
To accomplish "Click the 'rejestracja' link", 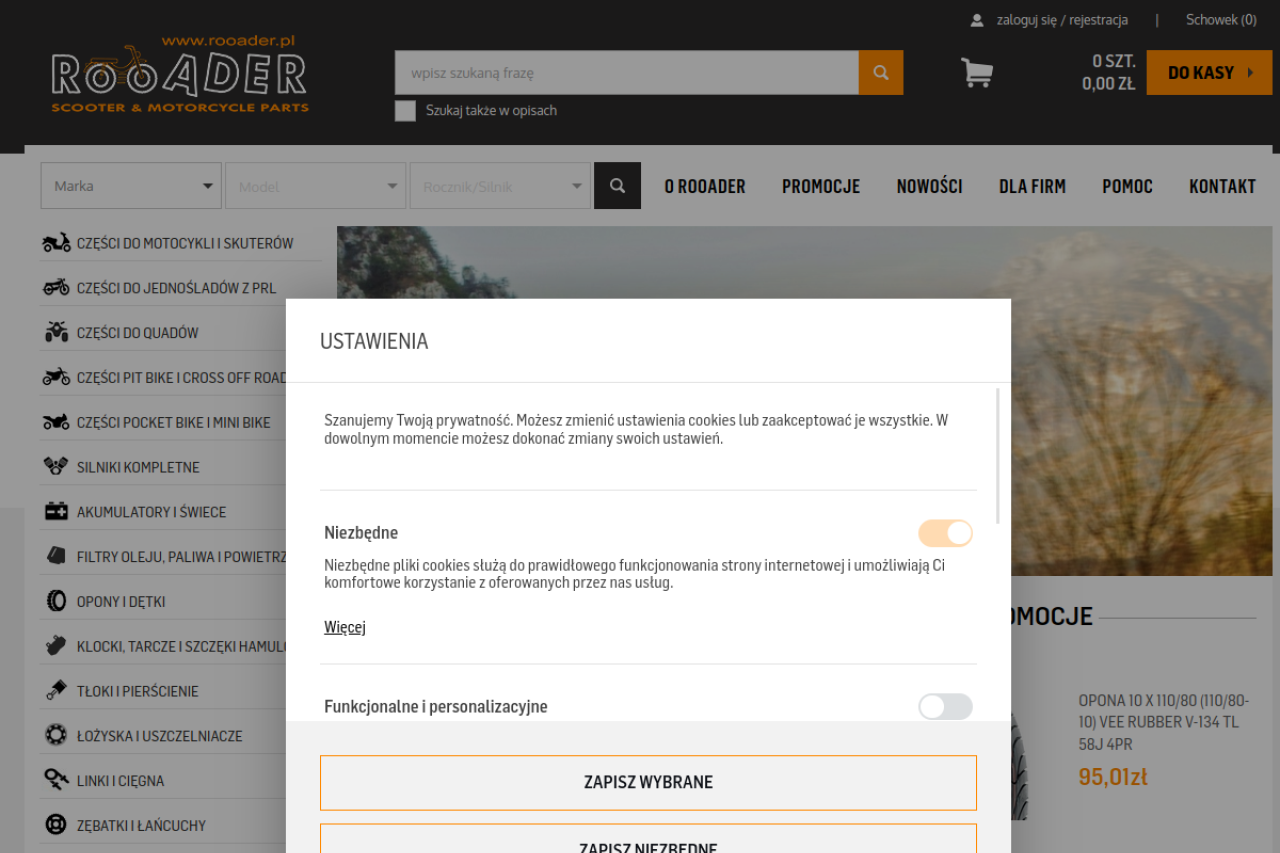I will click(x=1098, y=20).
